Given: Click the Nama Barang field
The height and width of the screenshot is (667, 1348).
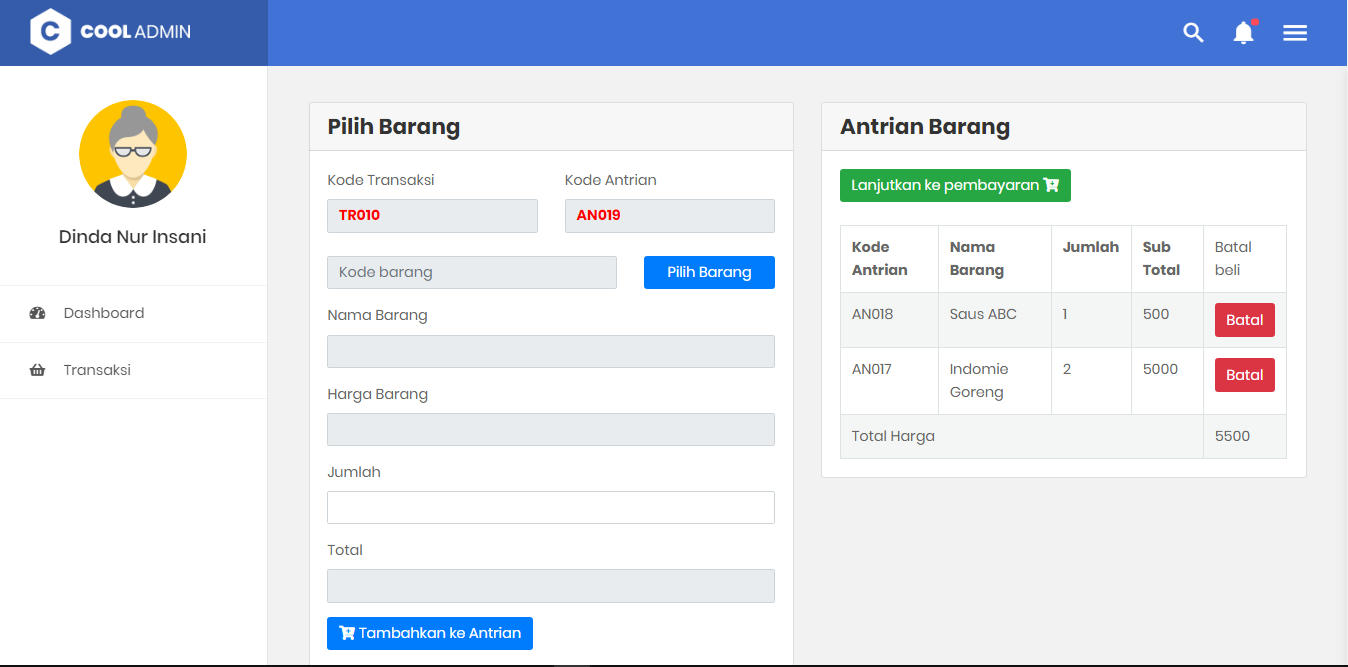Looking at the screenshot, I should coord(550,351).
